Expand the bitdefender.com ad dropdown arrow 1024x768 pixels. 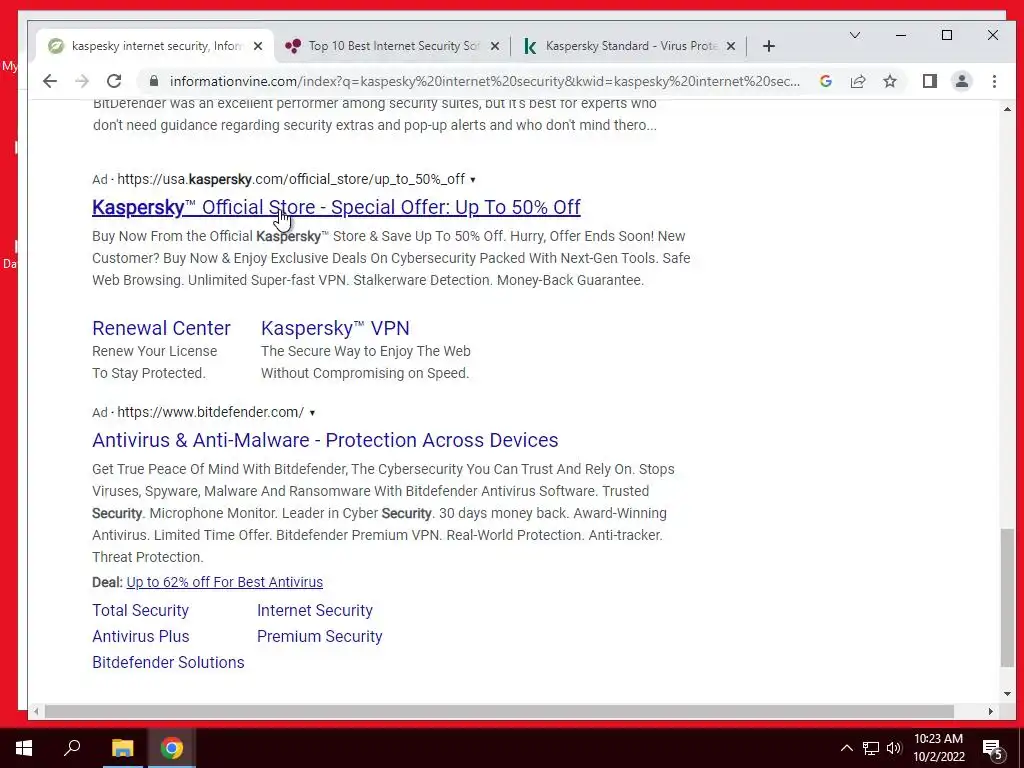(312, 413)
